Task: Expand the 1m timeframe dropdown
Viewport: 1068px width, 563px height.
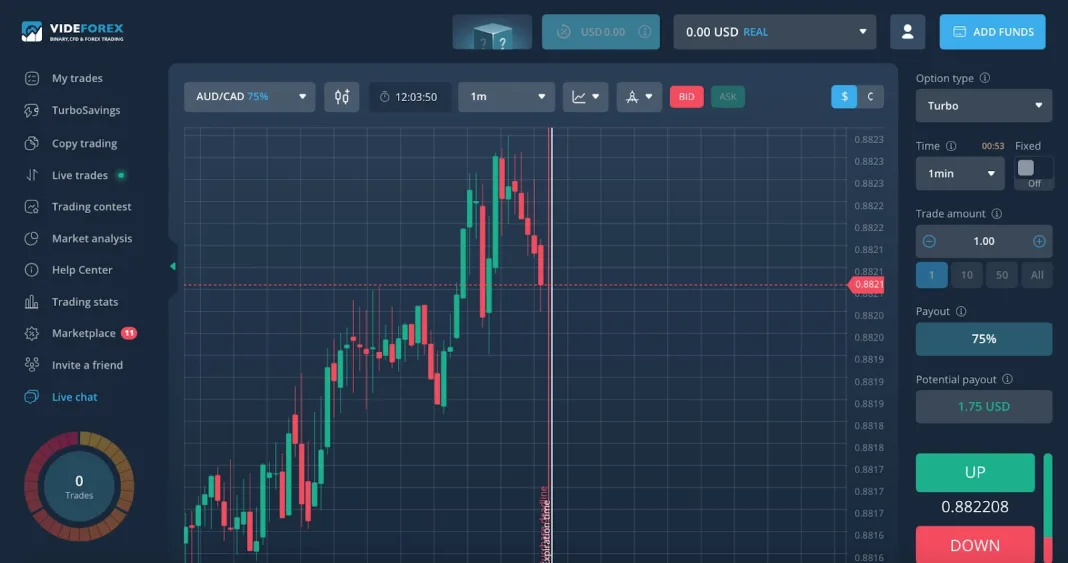Action: [507, 97]
